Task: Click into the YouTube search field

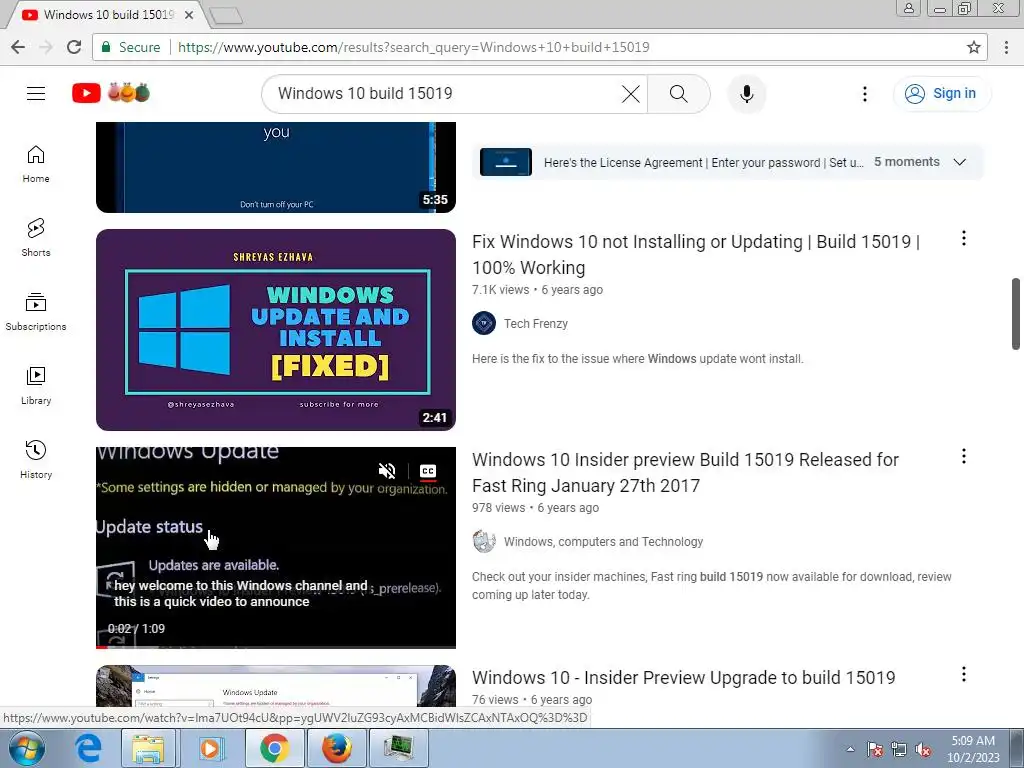Action: [444, 93]
